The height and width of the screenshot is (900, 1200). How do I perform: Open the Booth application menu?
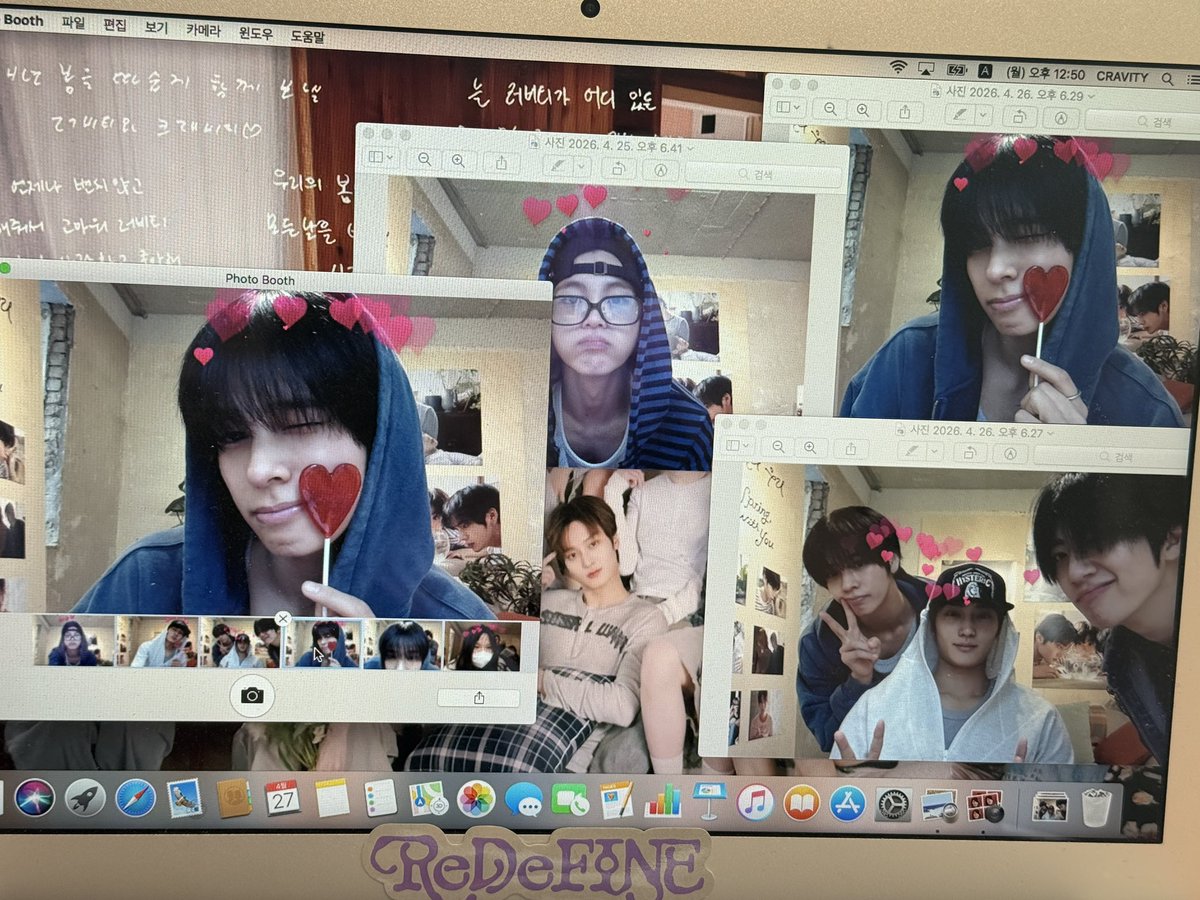pos(22,20)
